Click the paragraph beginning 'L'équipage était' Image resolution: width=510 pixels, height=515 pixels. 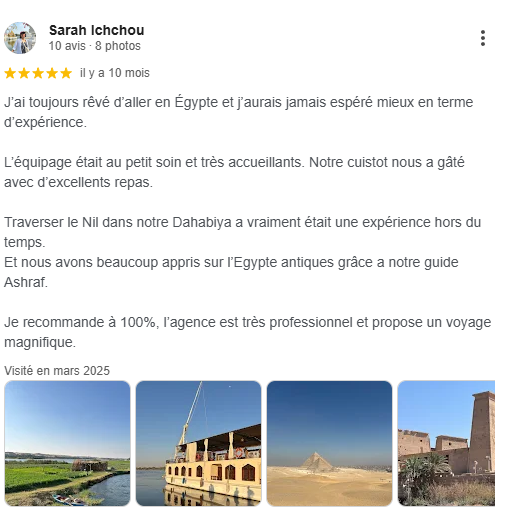click(x=234, y=172)
